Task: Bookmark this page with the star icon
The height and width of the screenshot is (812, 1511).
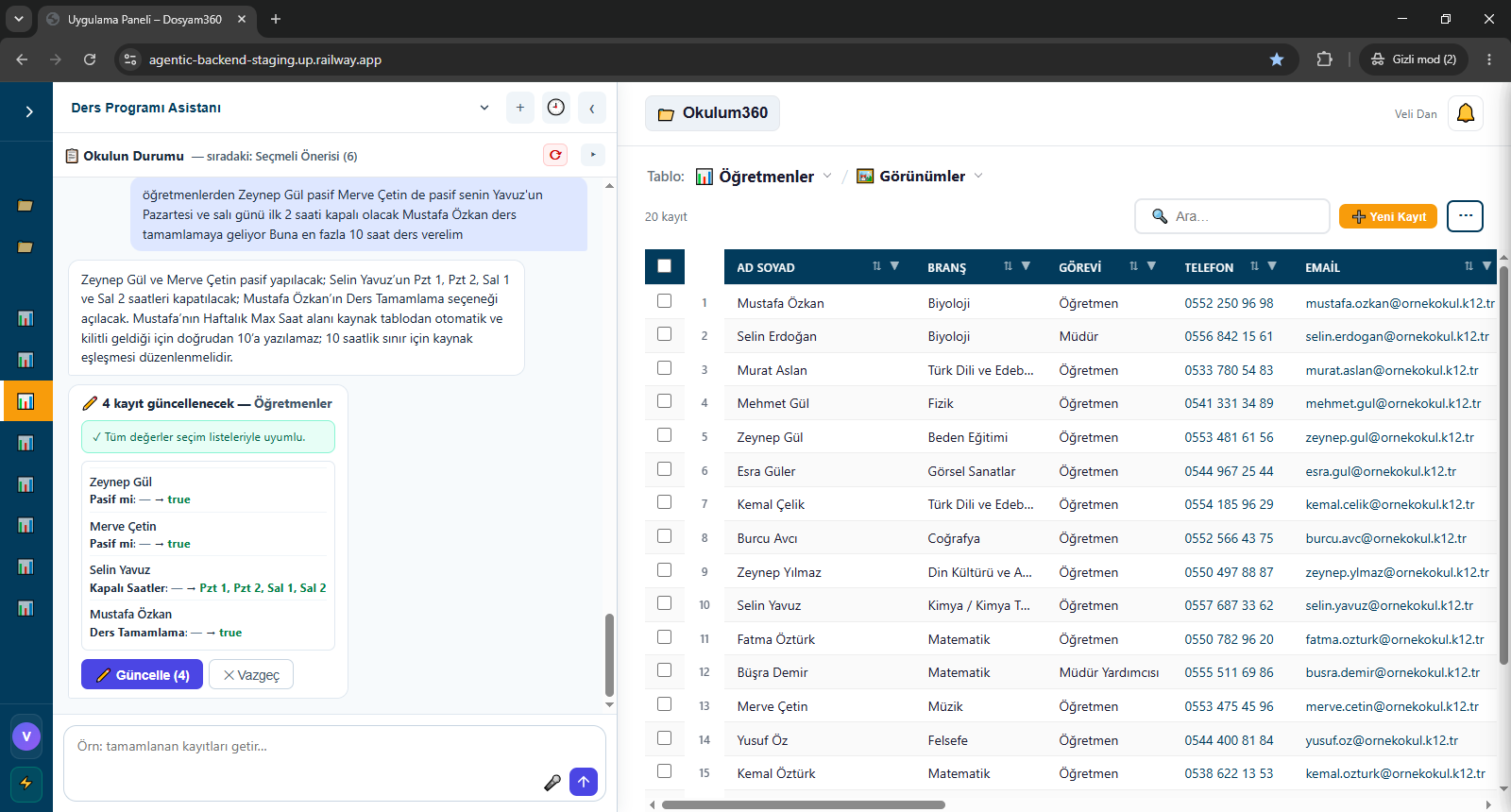Action: [1277, 59]
